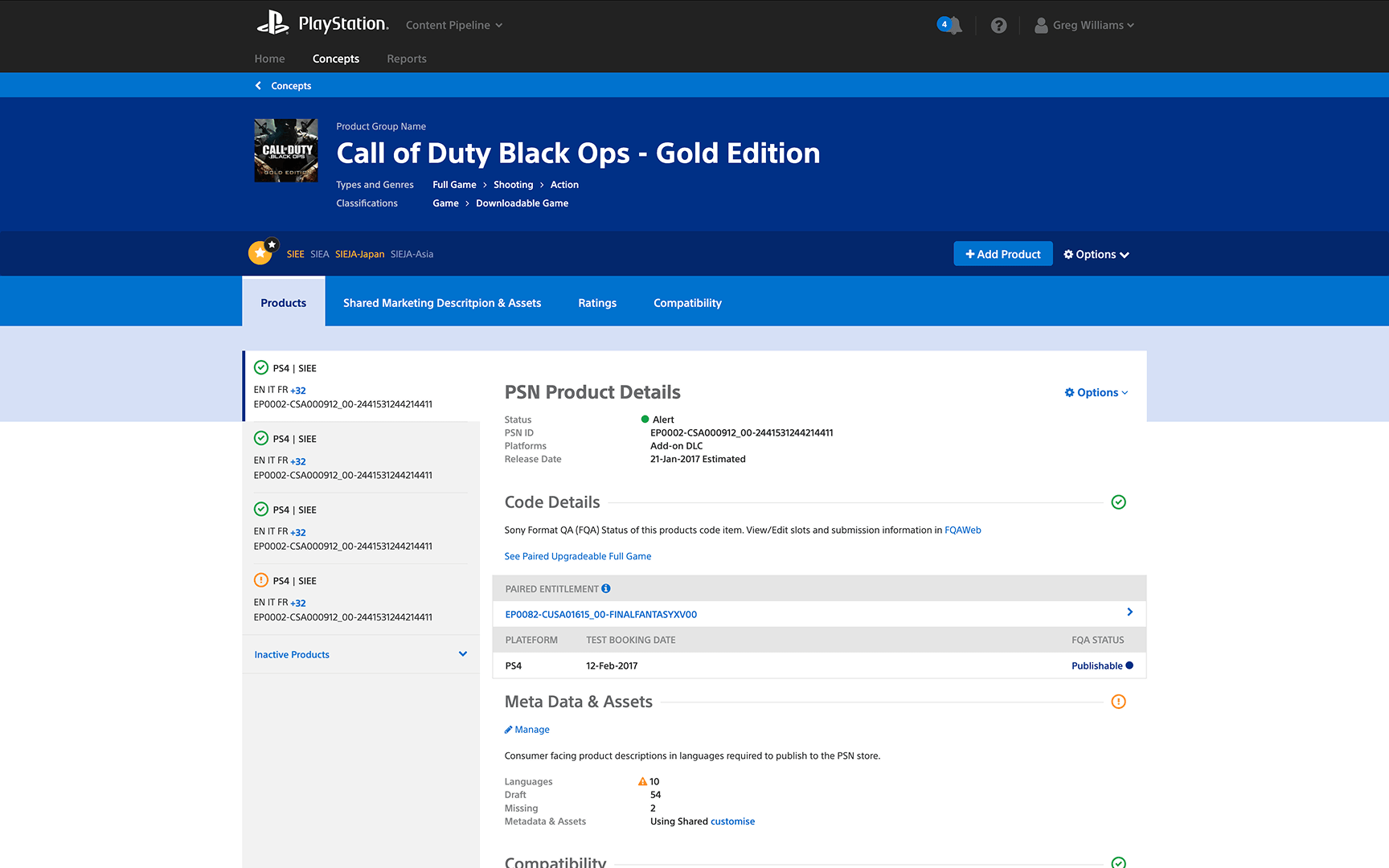Switch to Shared Marketing Description & Assets tab
1389x868 pixels.
click(442, 303)
